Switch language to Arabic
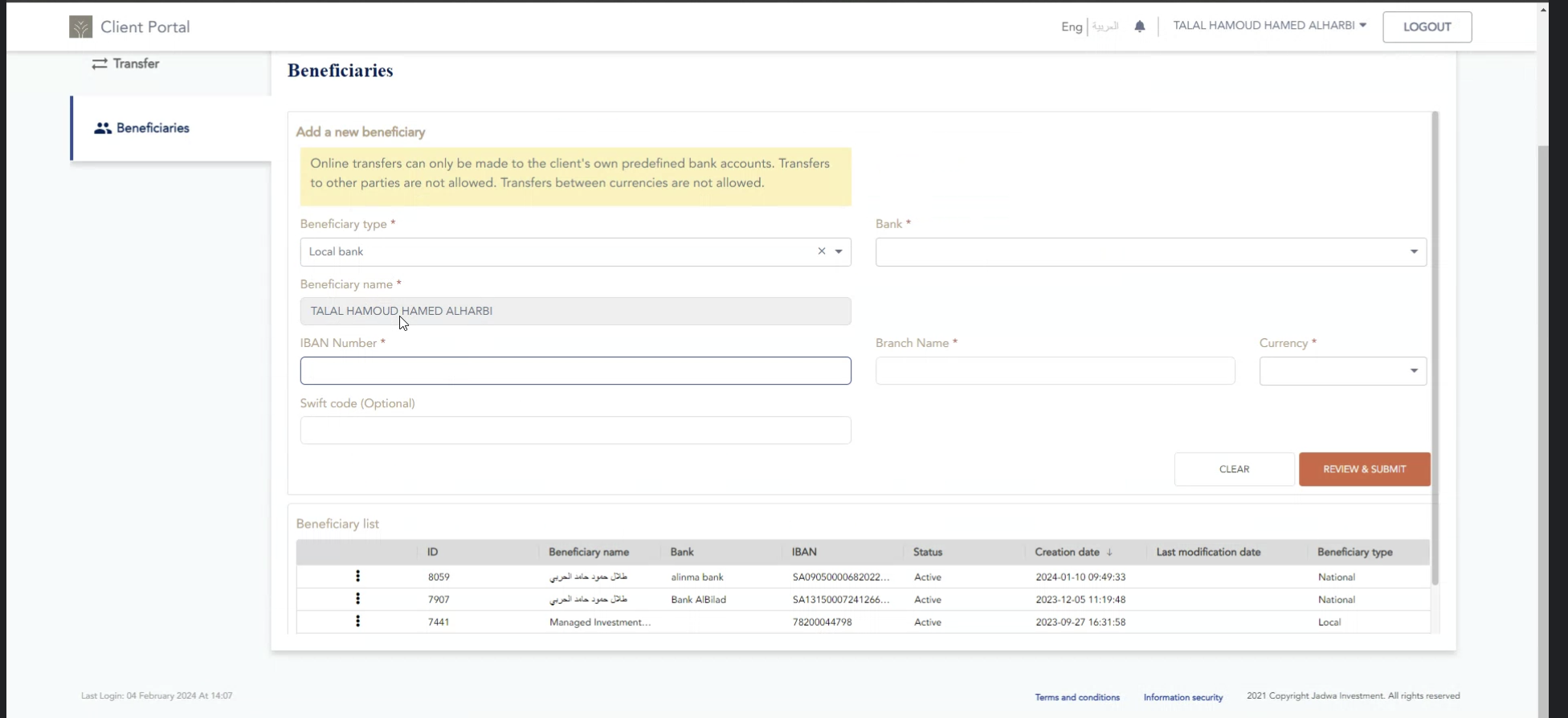Screen dimensions: 1568x718 (x=1105, y=27)
